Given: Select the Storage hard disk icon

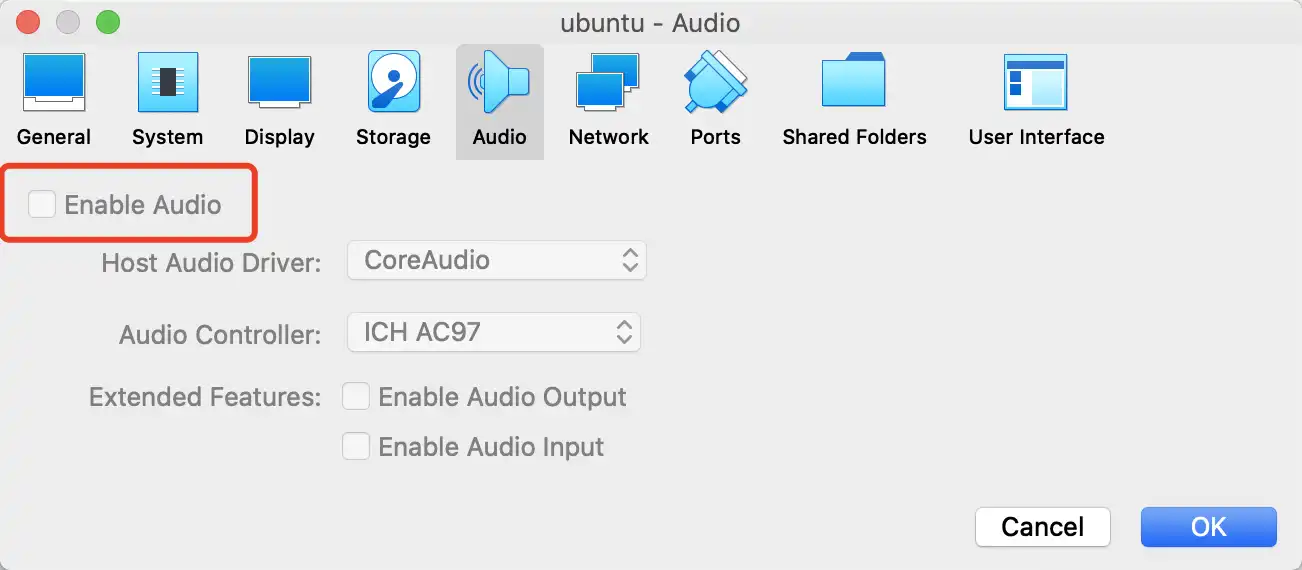Looking at the screenshot, I should (393, 82).
